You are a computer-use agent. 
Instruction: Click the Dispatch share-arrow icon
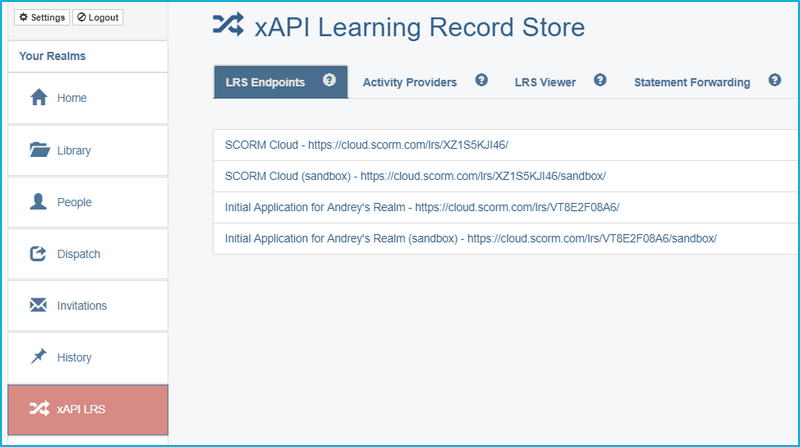pos(38,254)
